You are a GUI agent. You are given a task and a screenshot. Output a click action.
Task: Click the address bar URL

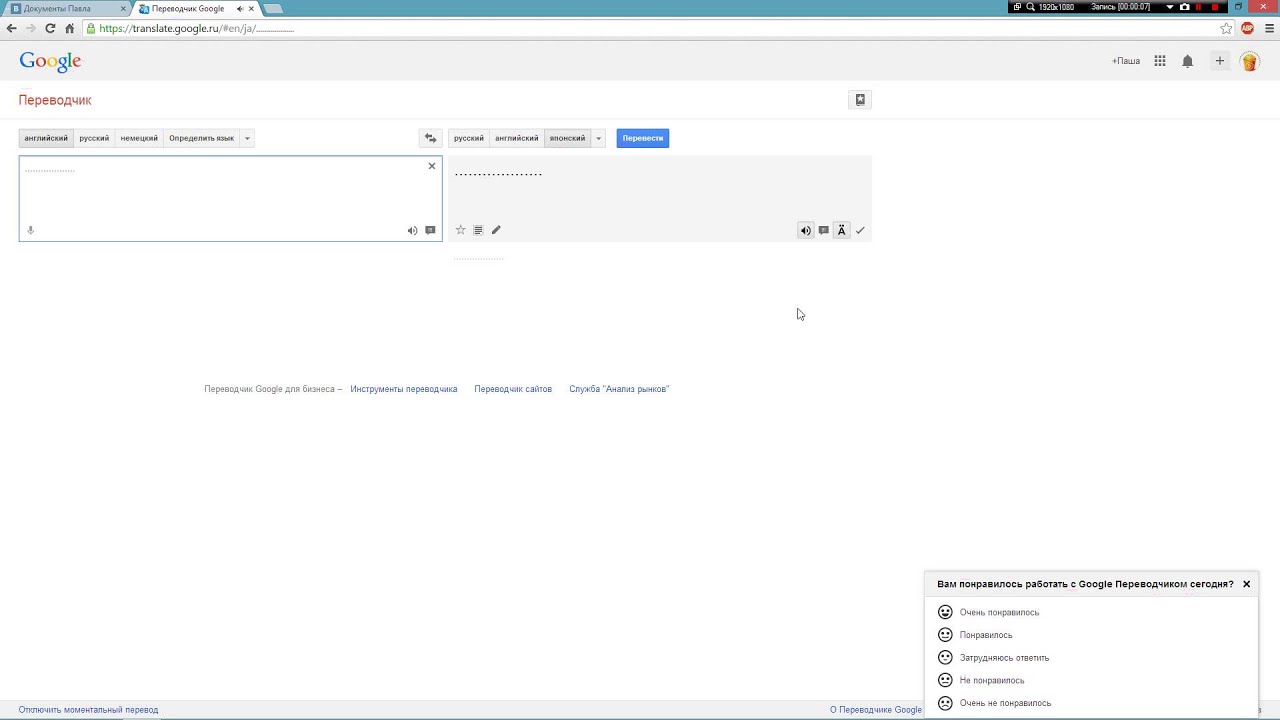coord(197,28)
